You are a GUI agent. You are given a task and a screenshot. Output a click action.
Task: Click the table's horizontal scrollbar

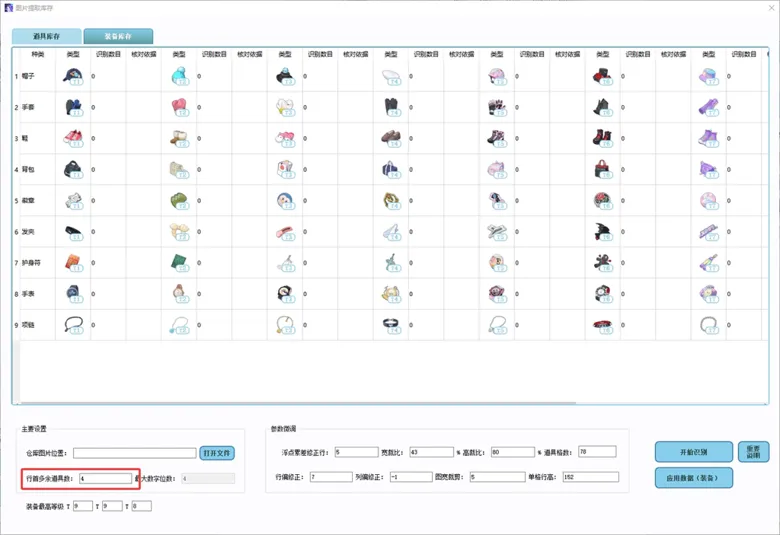(298, 403)
